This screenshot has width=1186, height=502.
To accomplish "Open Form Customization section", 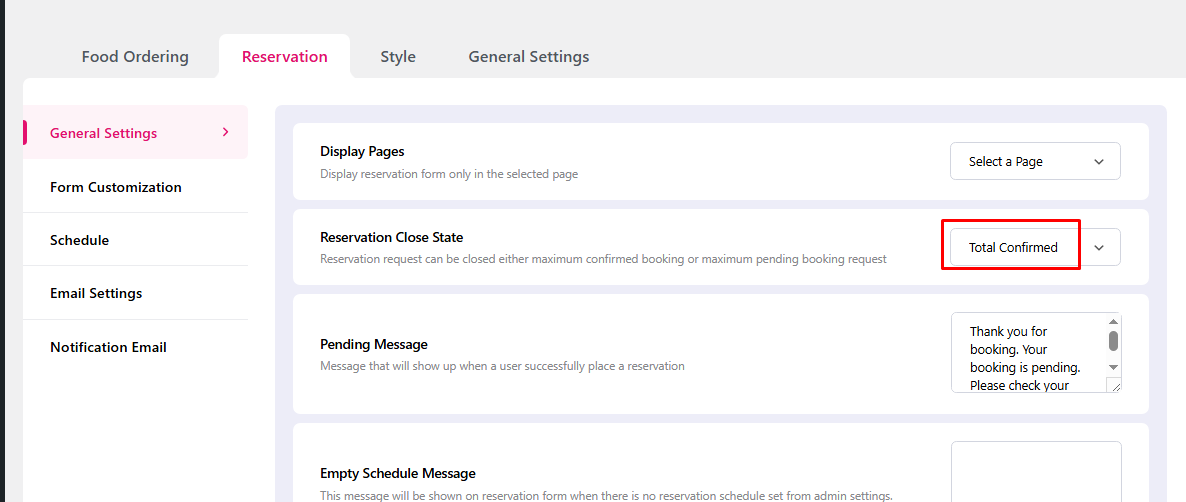I will click(116, 187).
